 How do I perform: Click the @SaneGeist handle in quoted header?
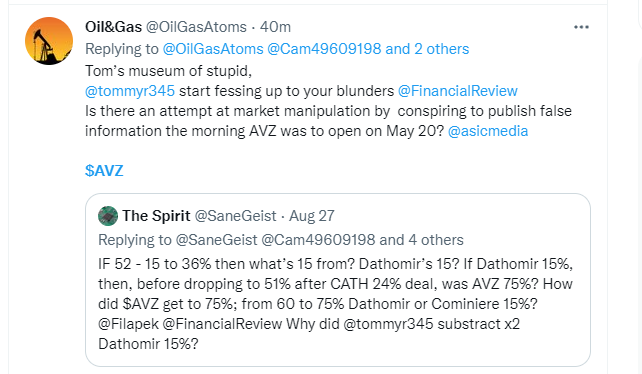(x=235, y=216)
